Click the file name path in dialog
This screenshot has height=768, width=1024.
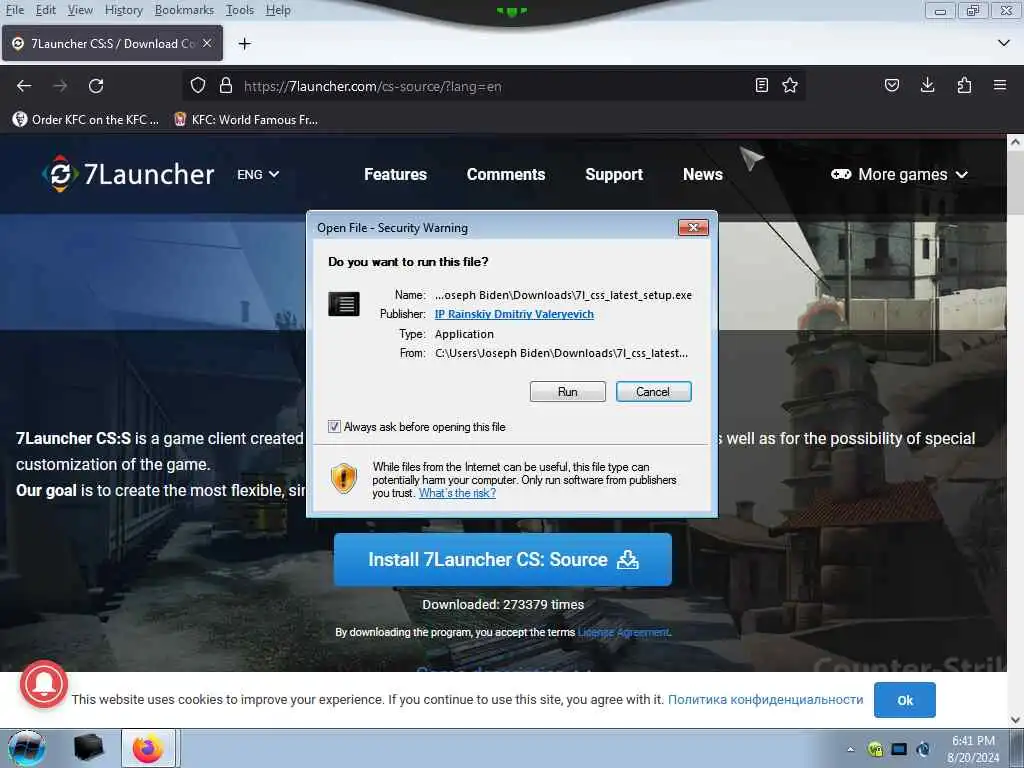tap(563, 295)
